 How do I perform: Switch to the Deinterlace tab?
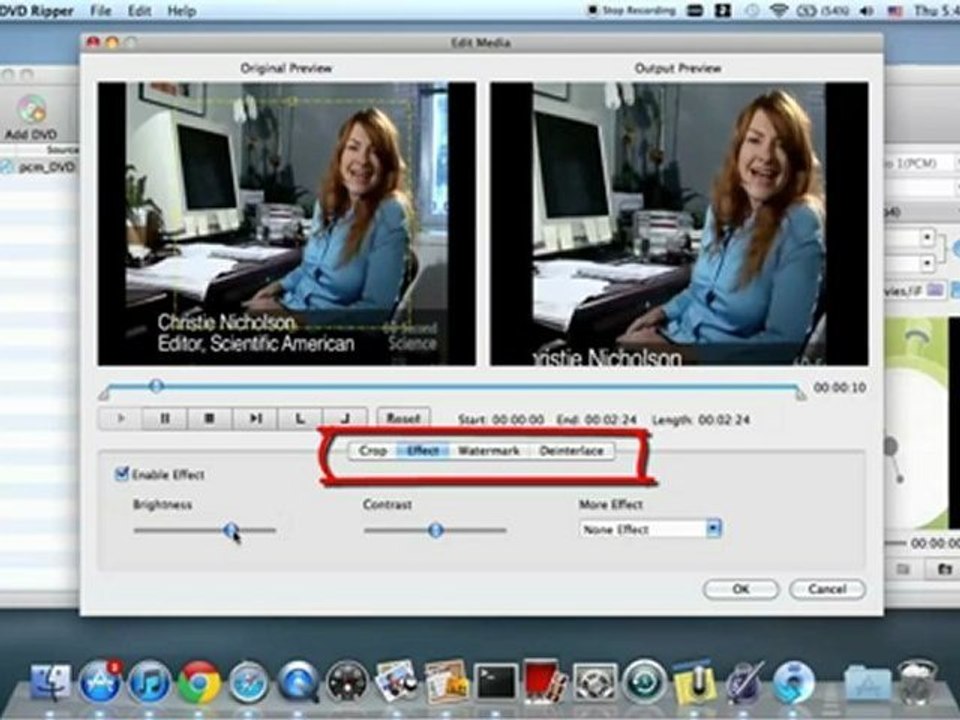[x=571, y=451]
